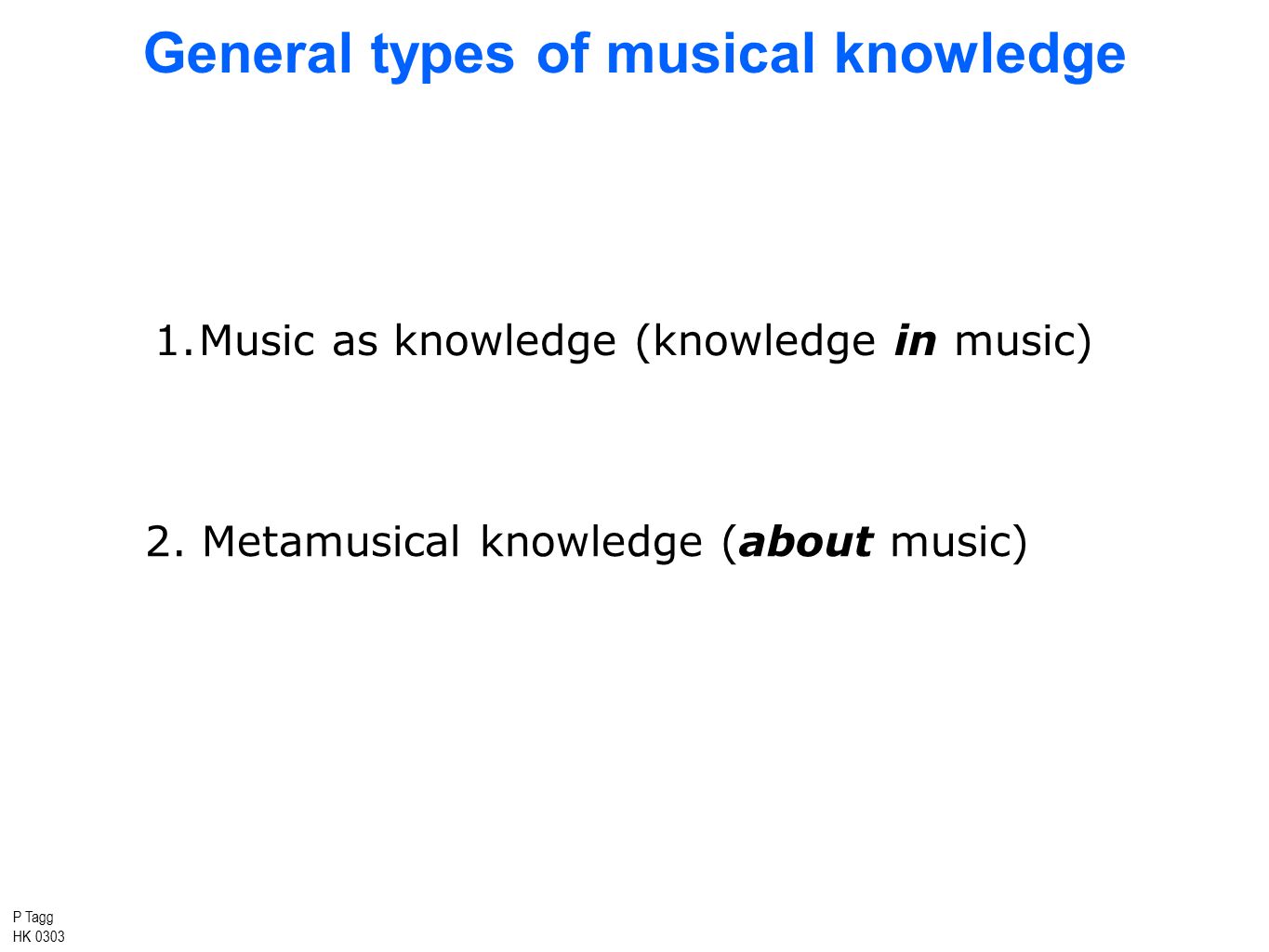
Task: Select the word "Music" in item one
Action: point(258,340)
